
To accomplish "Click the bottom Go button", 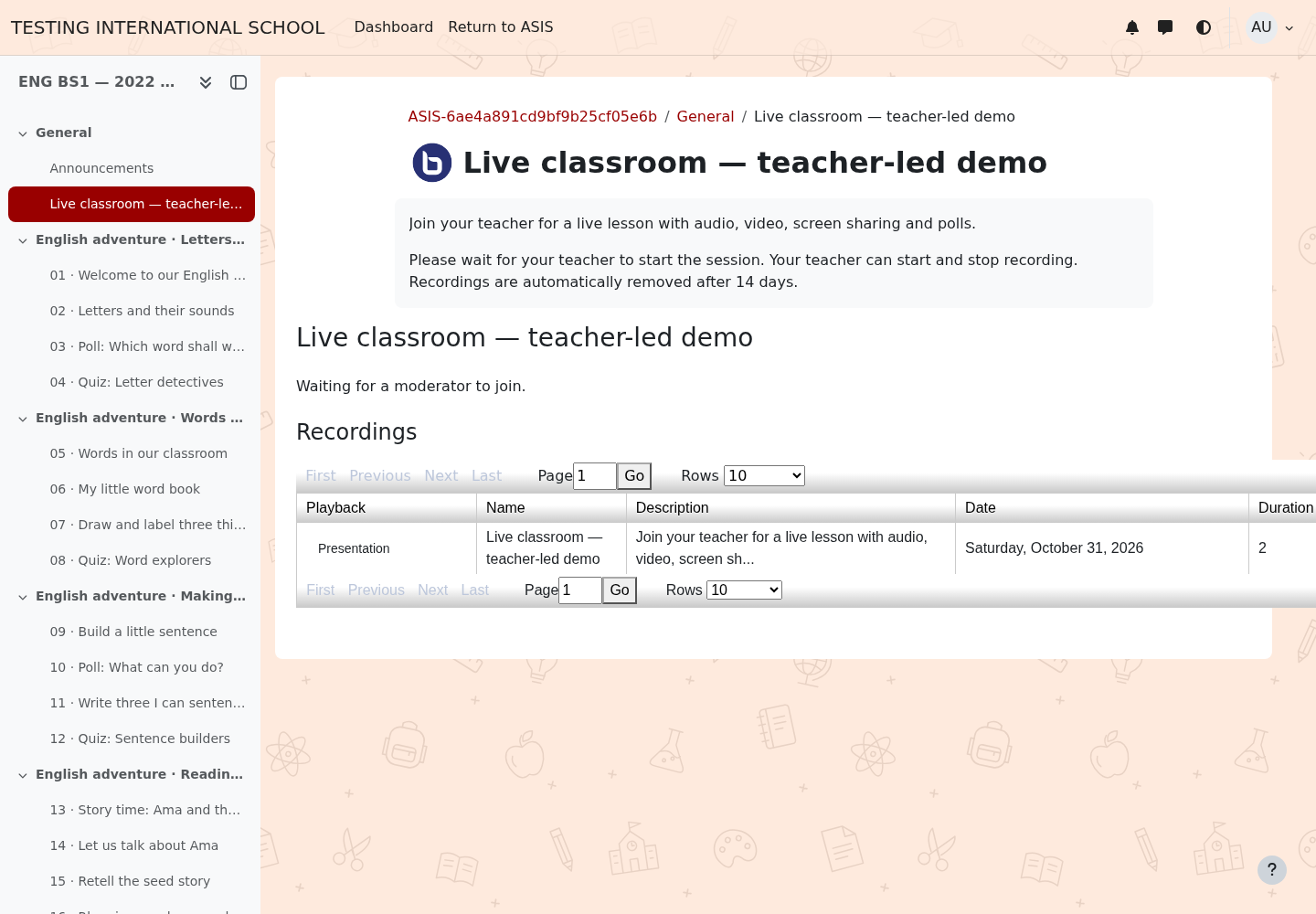I will pyautogui.click(x=620, y=590).
